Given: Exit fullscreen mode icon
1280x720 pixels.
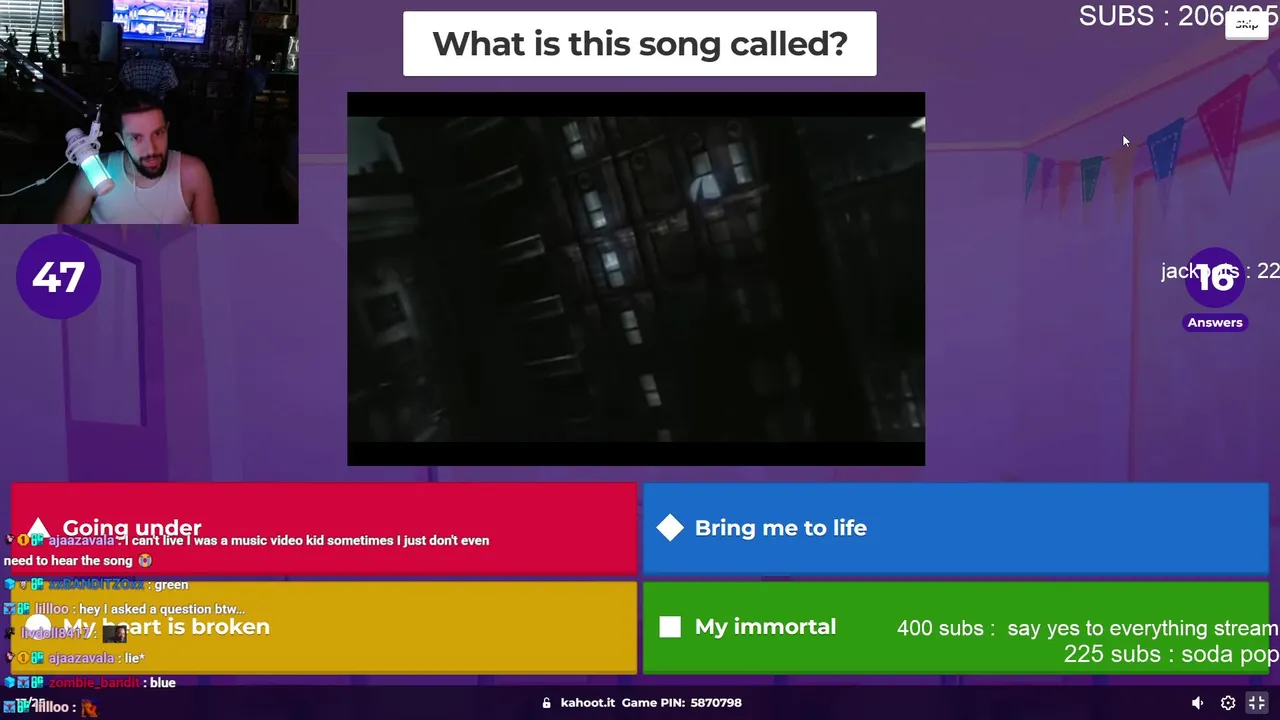Looking at the screenshot, I should pyautogui.click(x=1257, y=703).
